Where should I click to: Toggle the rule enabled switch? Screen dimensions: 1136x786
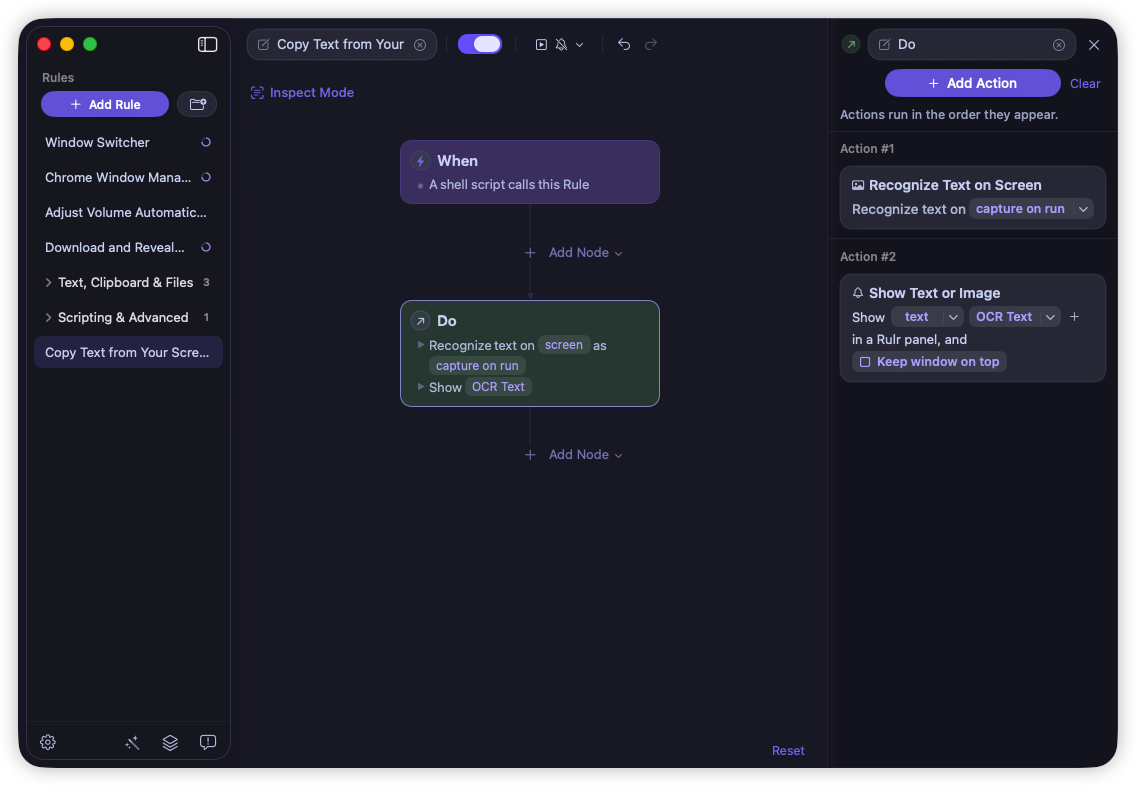click(x=480, y=44)
